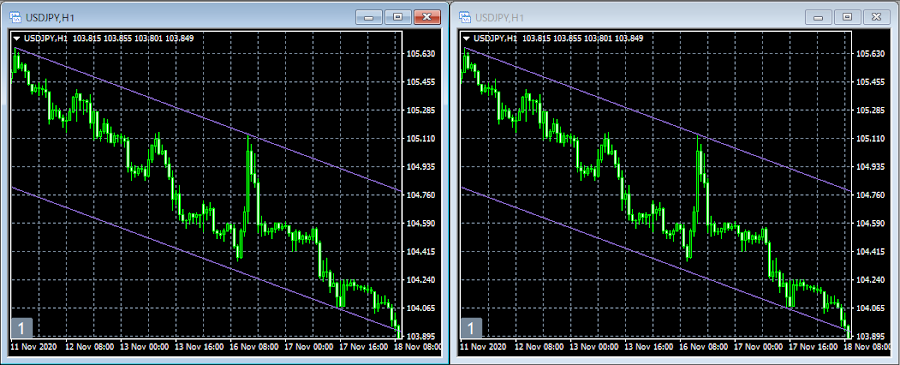
Task: Close the right inactive USDJPY,H1 window
Action: tap(876, 17)
